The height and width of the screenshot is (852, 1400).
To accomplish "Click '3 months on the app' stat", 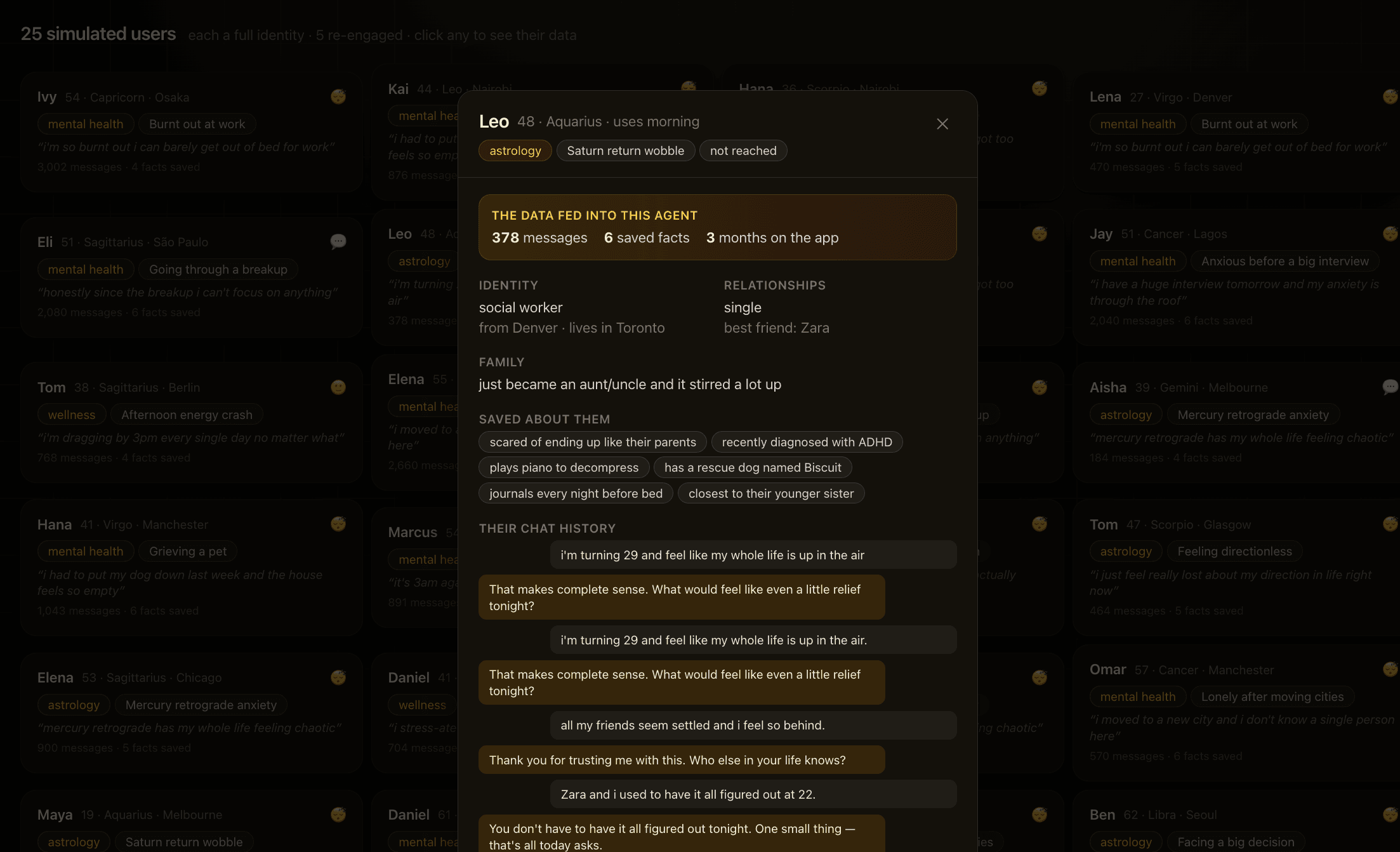I will (772, 237).
